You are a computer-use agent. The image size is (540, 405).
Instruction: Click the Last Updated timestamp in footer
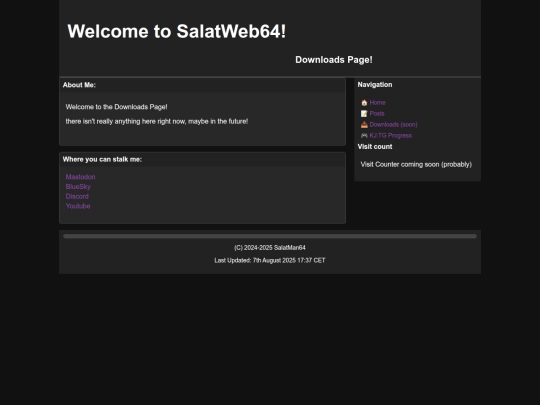(x=270, y=260)
